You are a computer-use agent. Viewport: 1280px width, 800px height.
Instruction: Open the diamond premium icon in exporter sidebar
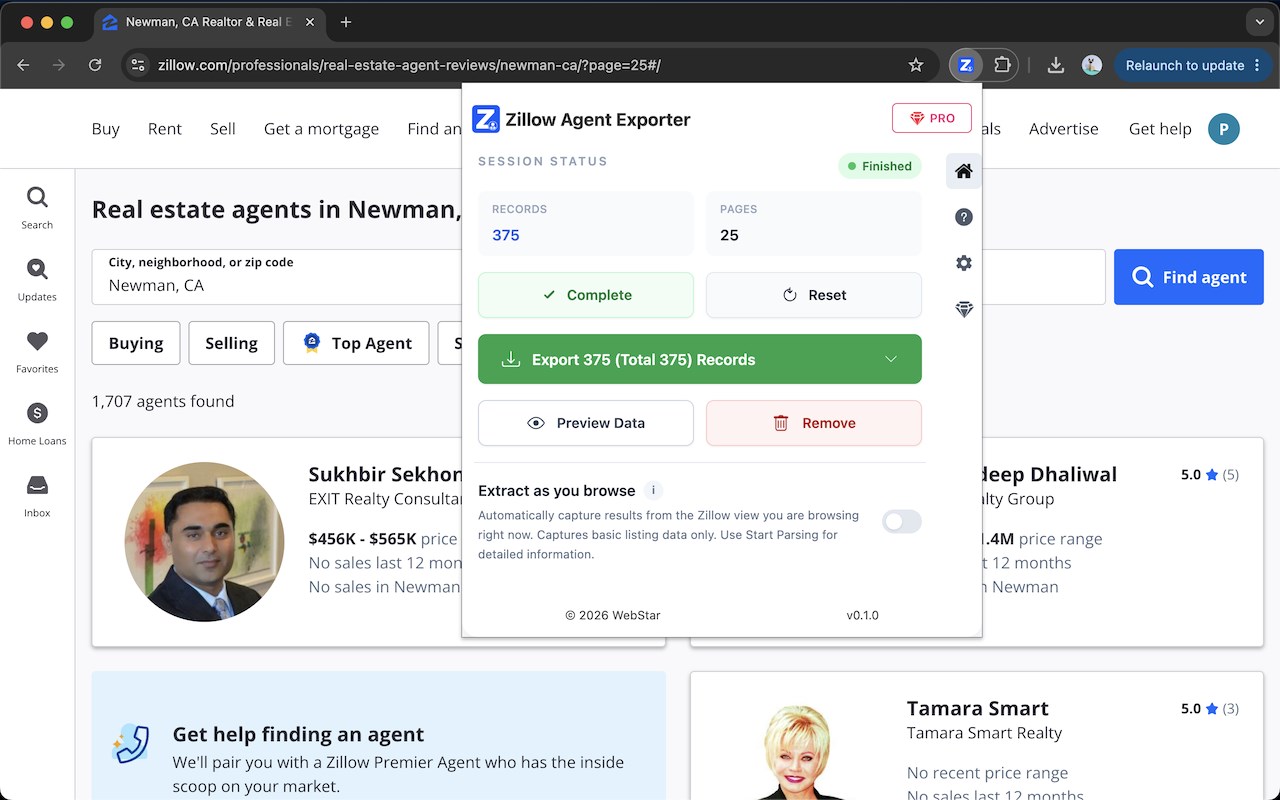pos(964,310)
